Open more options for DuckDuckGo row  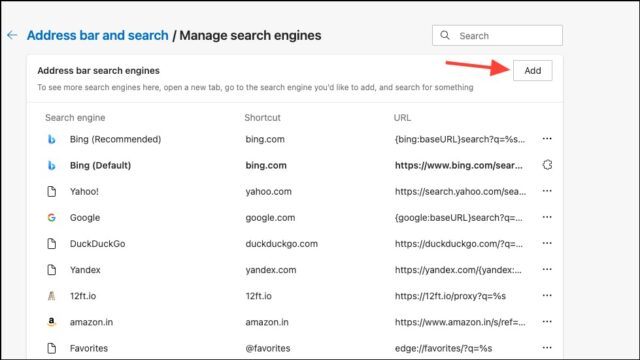[547, 243]
